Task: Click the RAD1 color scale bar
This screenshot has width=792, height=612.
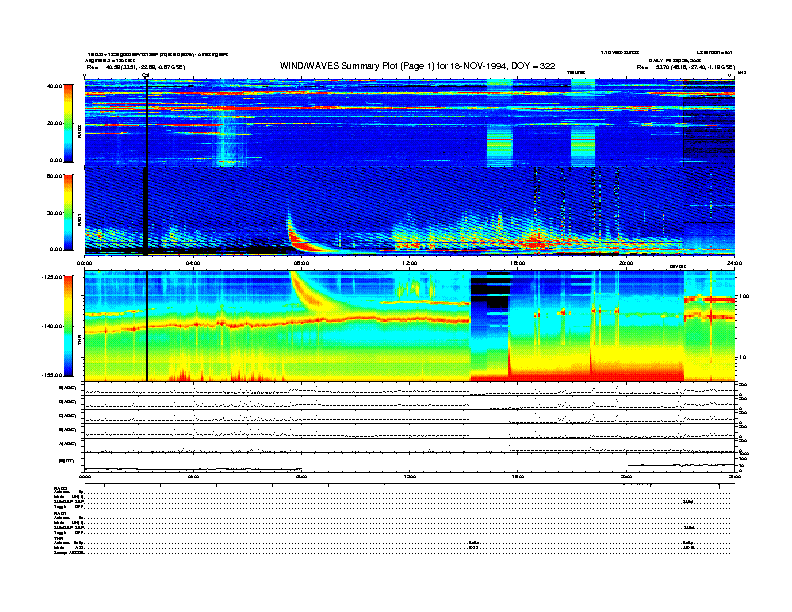Action: (68, 212)
